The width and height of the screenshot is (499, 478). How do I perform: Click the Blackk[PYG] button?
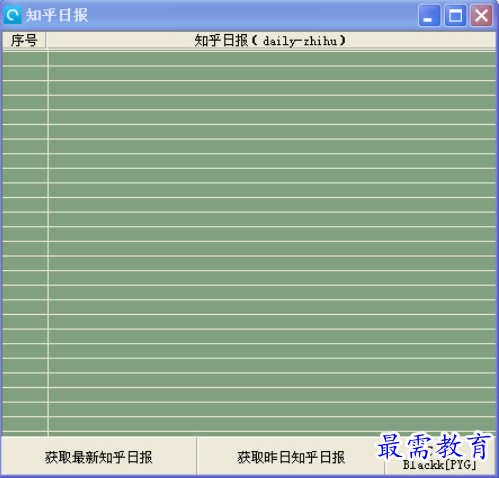click(440, 456)
